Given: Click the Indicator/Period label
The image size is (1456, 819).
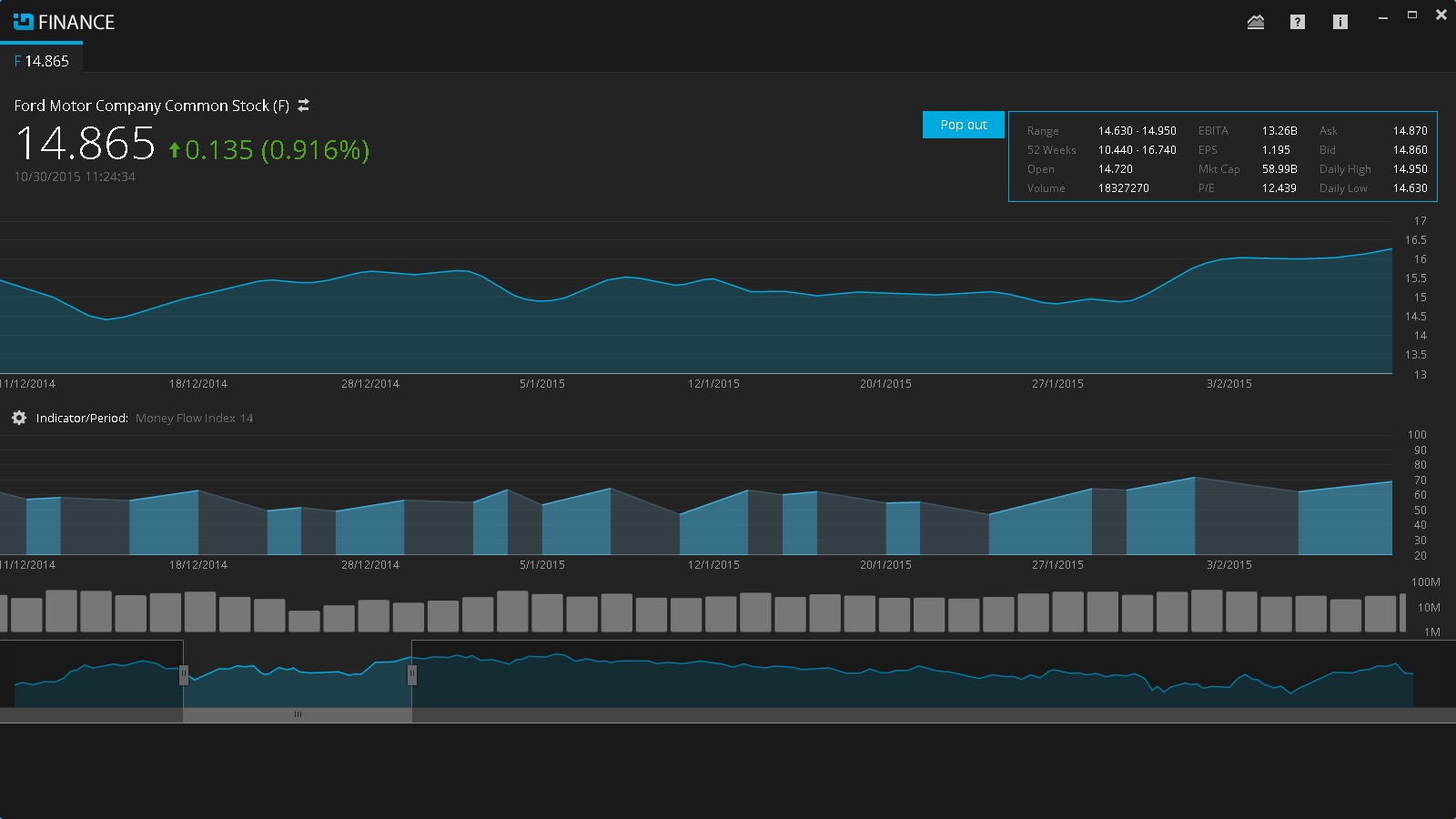Looking at the screenshot, I should (x=82, y=419).
